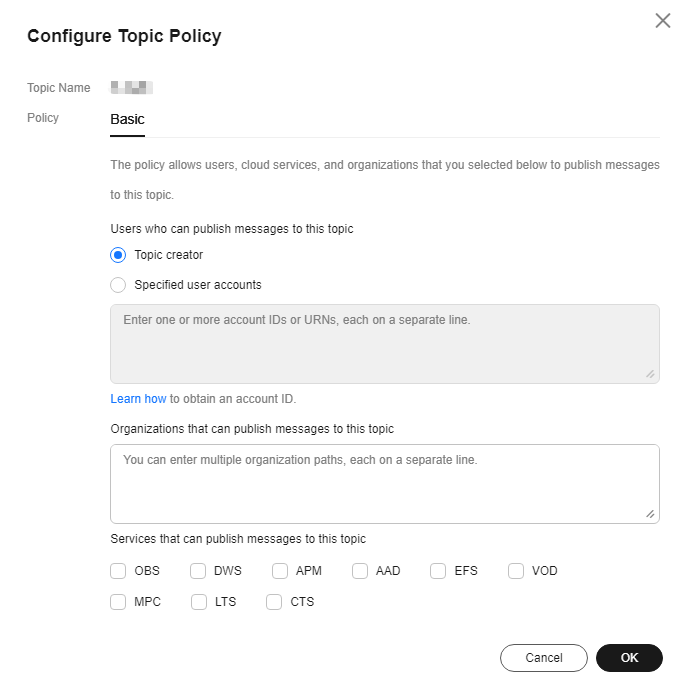Enable the LTS service checkbox
This screenshot has height=684, width=685.
tap(199, 602)
